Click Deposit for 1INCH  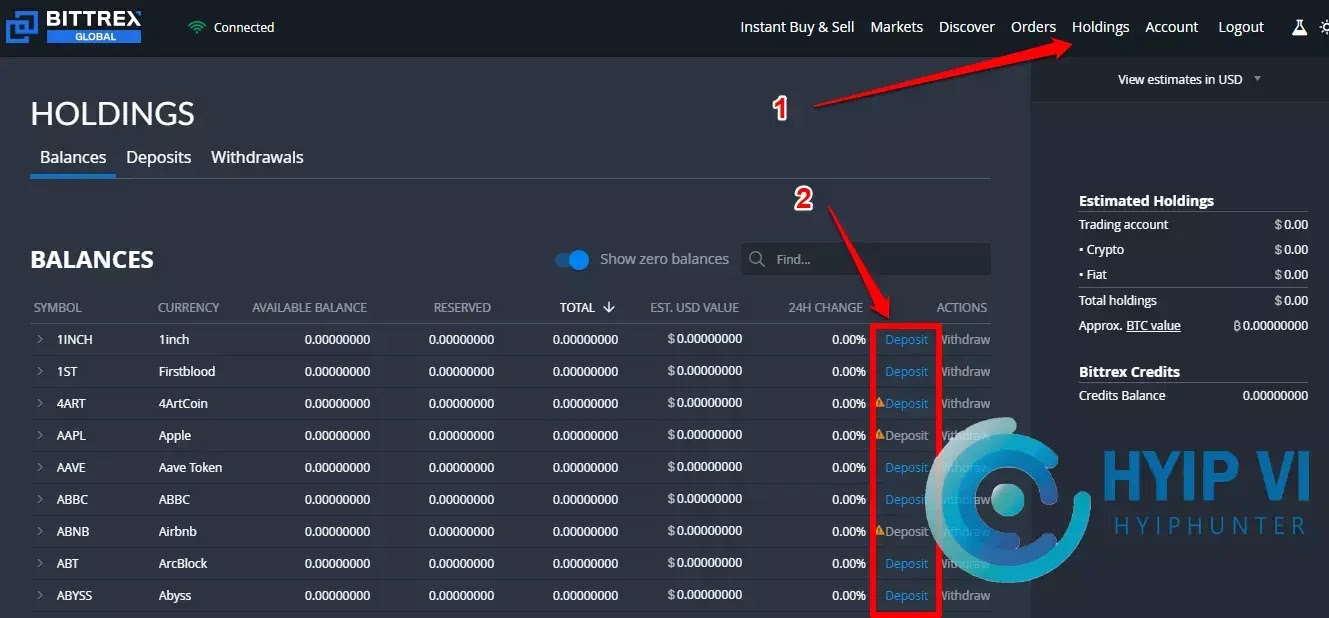click(907, 339)
